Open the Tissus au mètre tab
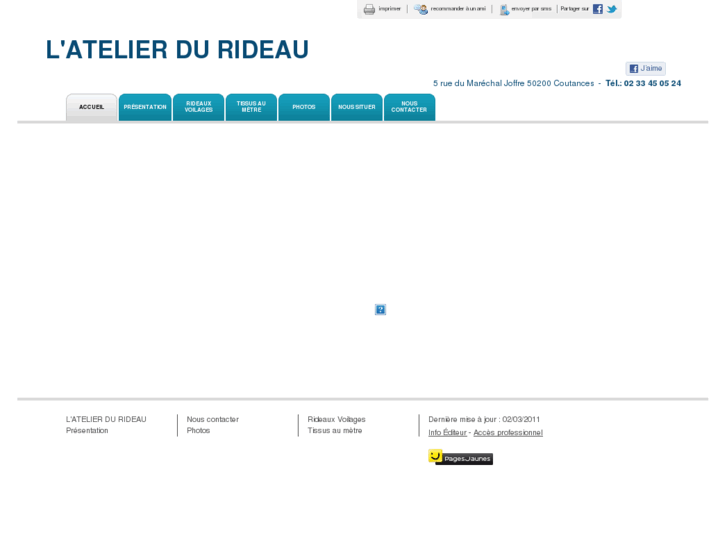This screenshot has height=545, width=727. click(251, 107)
